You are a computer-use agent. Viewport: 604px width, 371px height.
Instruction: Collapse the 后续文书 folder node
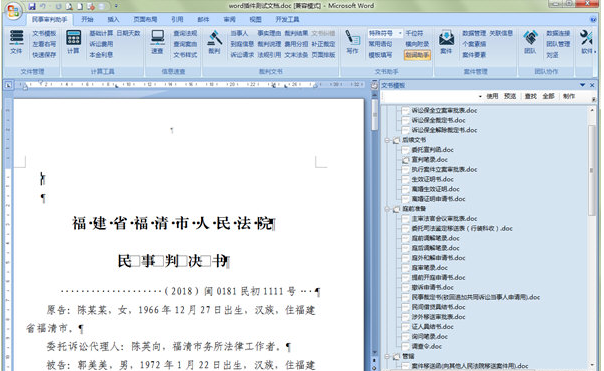tap(387, 140)
